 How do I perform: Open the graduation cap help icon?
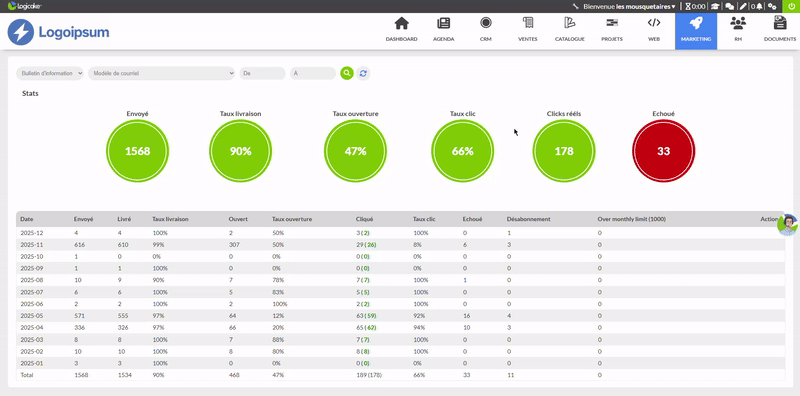tap(715, 7)
